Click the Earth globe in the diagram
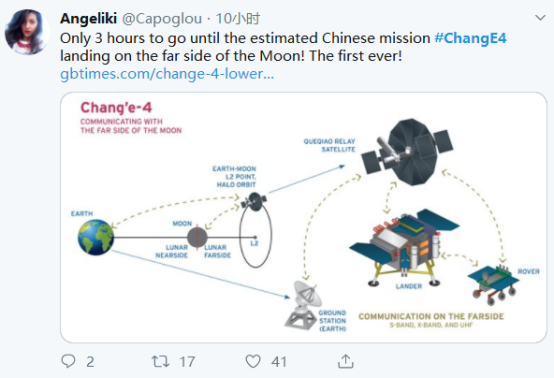 96,237
